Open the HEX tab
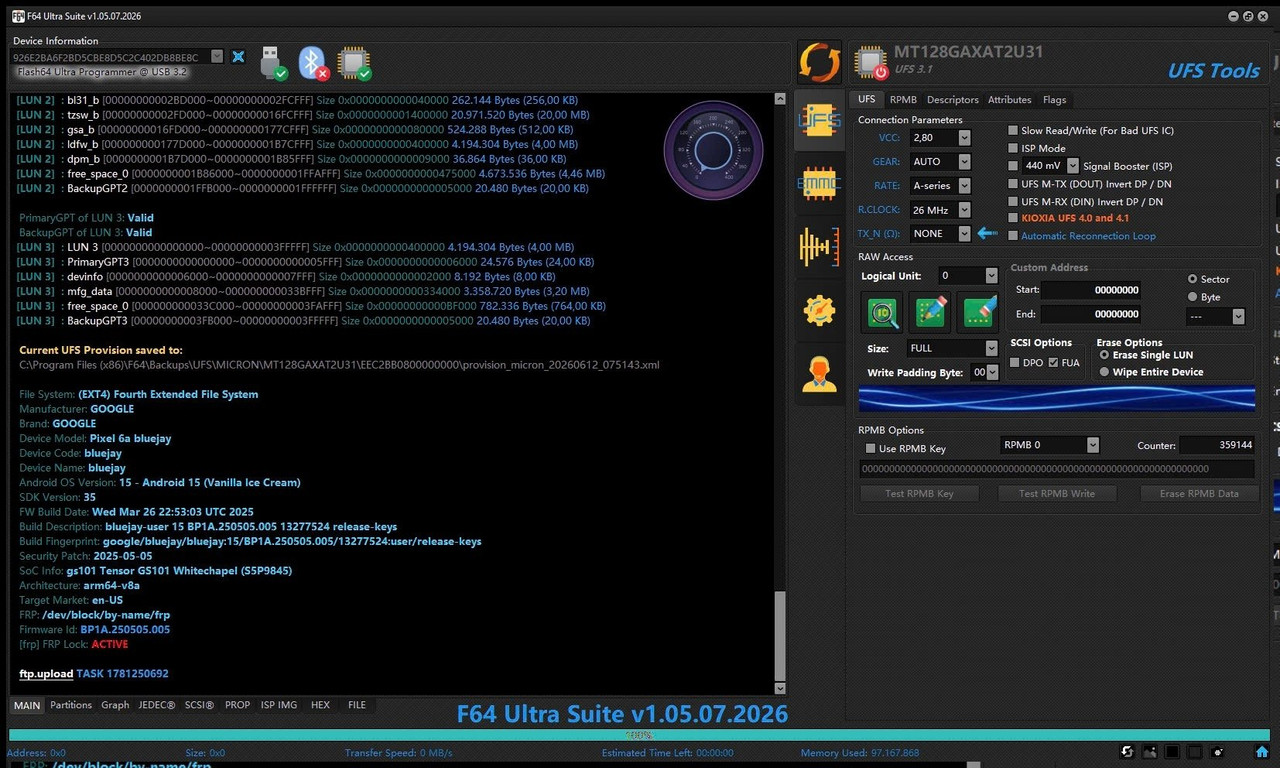Screen dimensions: 1280x768 click(320, 705)
